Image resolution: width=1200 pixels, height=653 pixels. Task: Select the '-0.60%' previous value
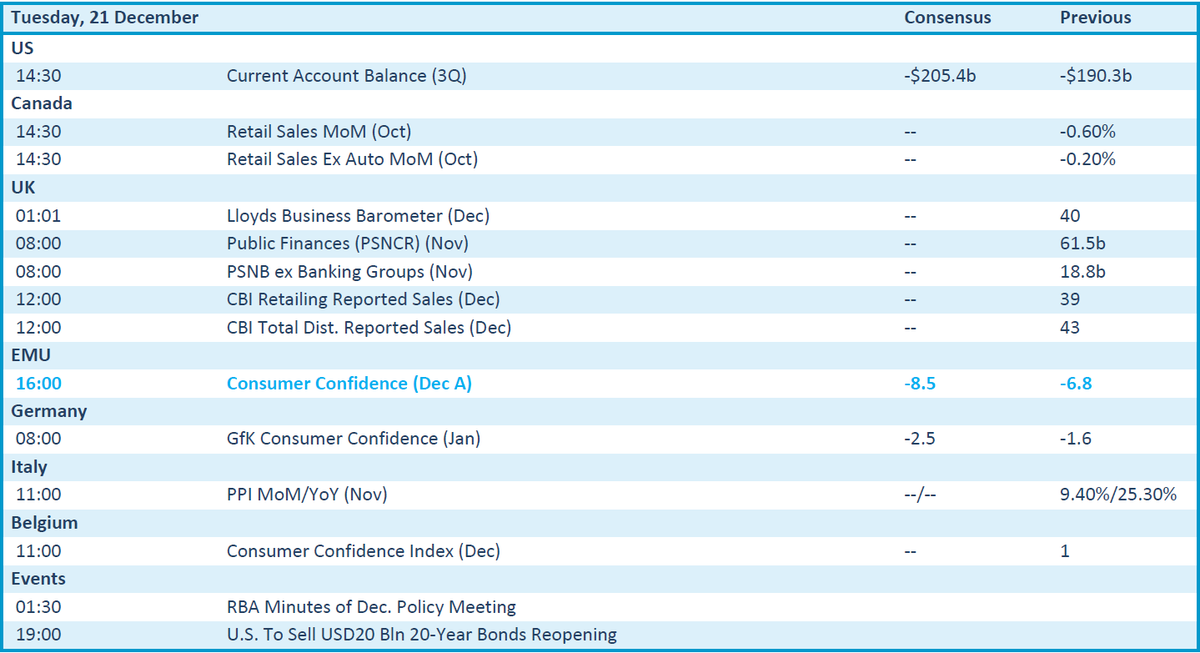1088,131
